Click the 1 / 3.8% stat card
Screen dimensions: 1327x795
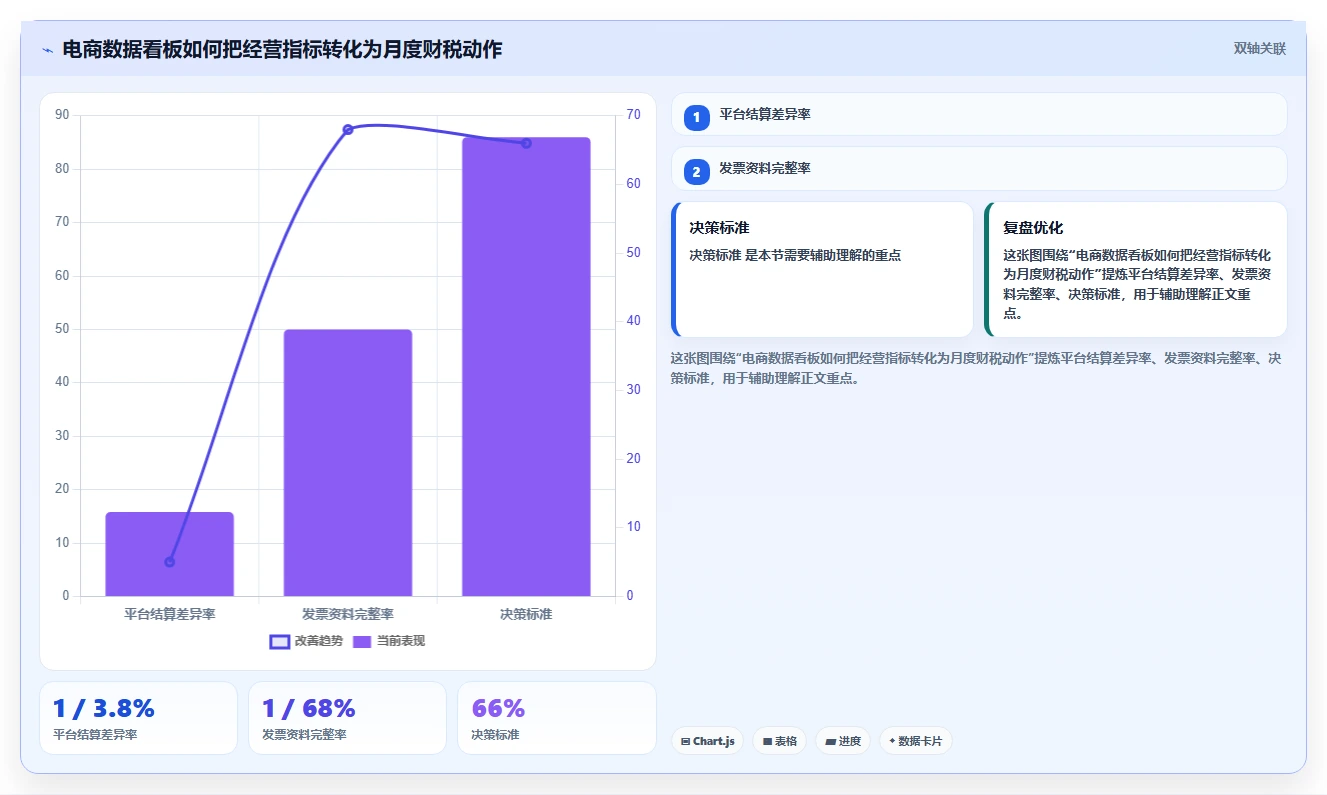(138, 718)
